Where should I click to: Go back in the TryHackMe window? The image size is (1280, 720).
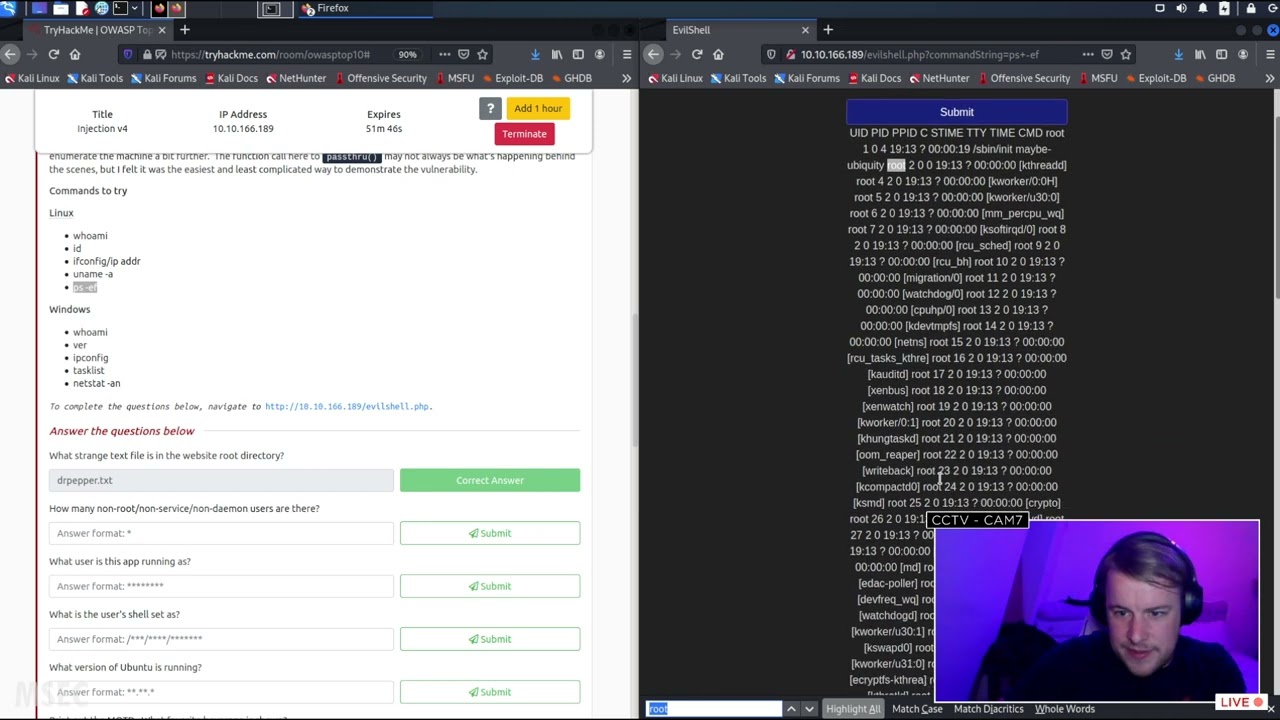click(x=9, y=54)
